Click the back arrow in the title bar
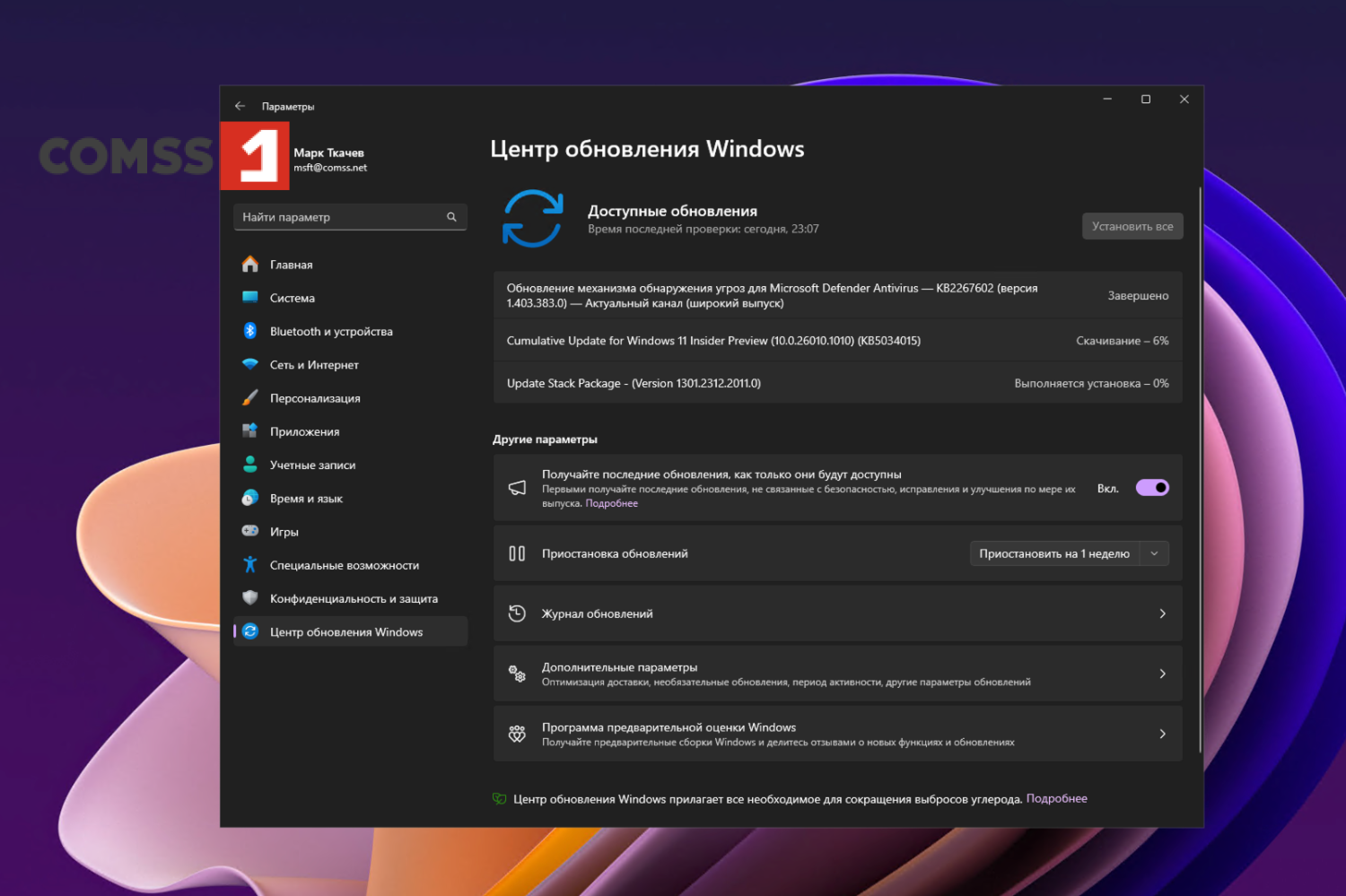 coord(240,106)
